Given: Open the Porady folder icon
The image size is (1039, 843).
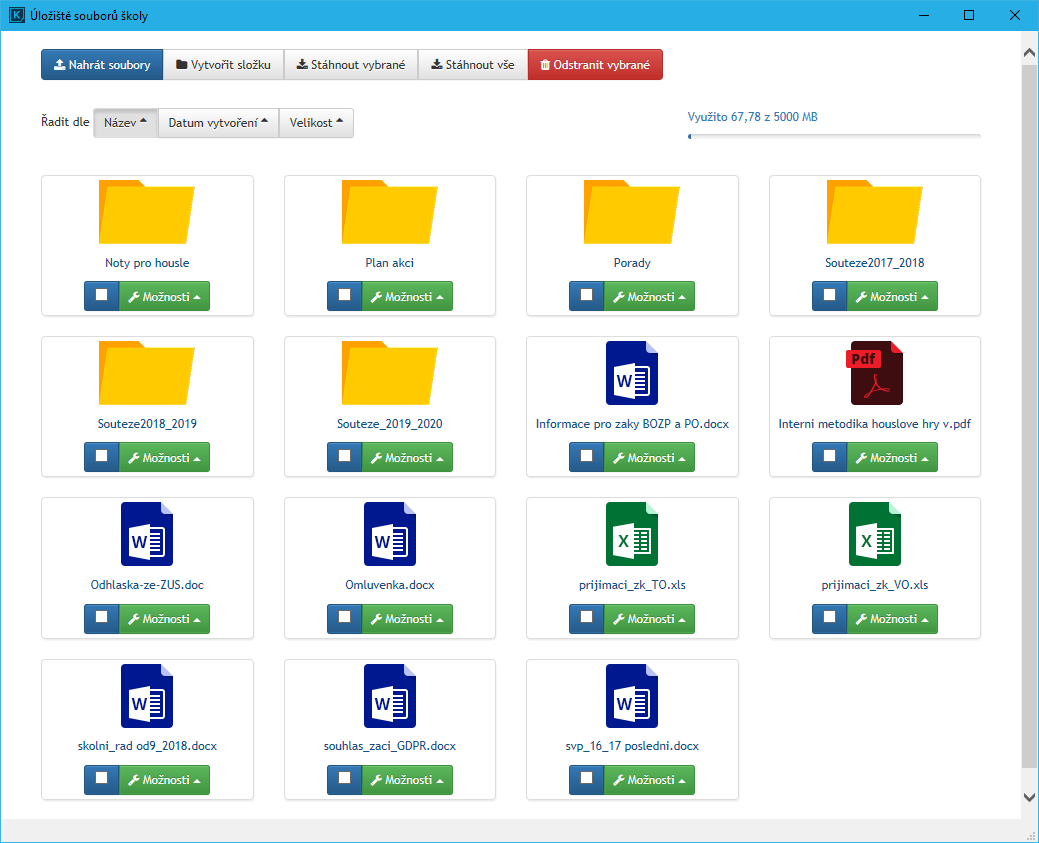Looking at the screenshot, I should click(x=632, y=212).
